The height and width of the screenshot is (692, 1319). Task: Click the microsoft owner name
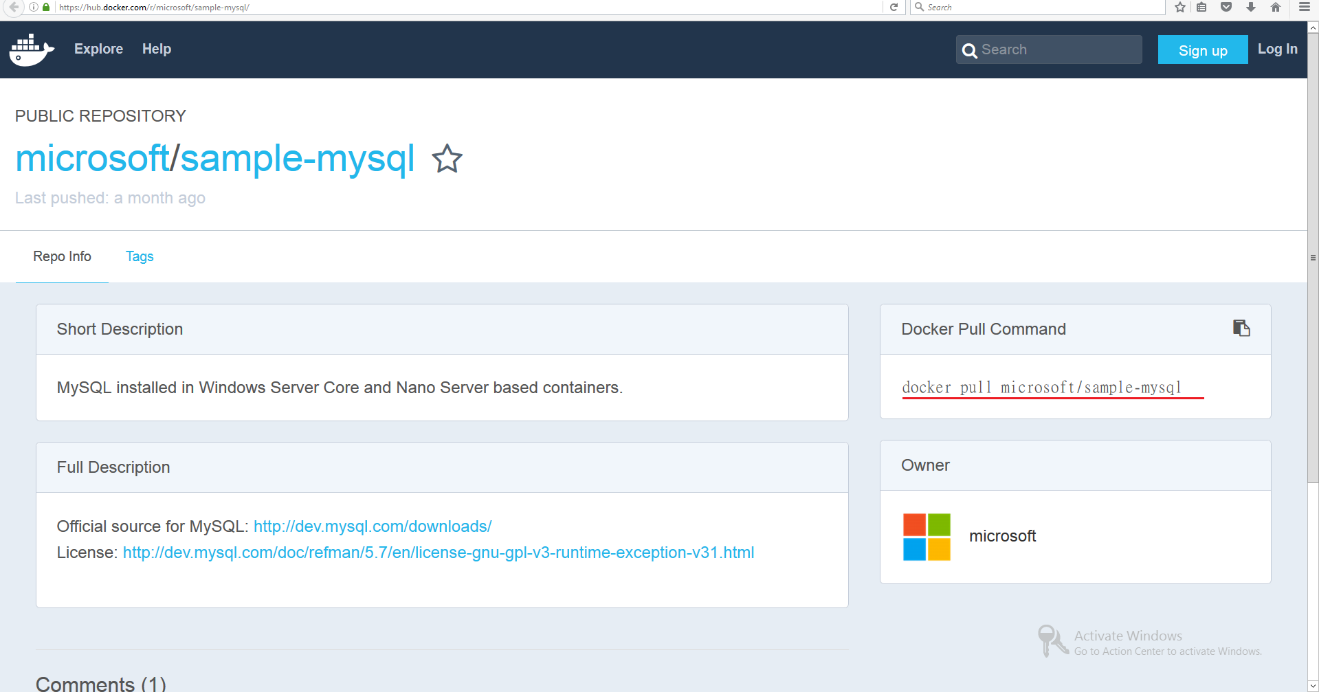tap(1003, 536)
